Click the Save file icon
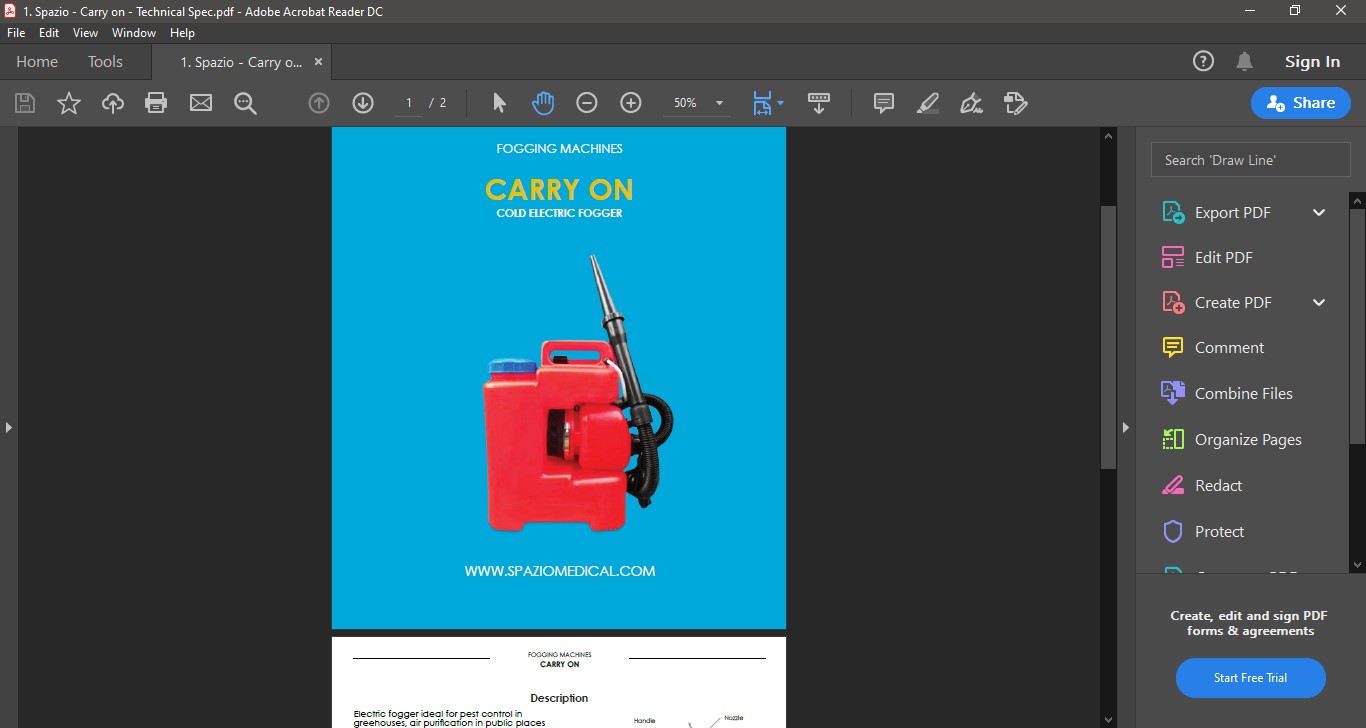This screenshot has height=728, width=1366. coord(25,103)
